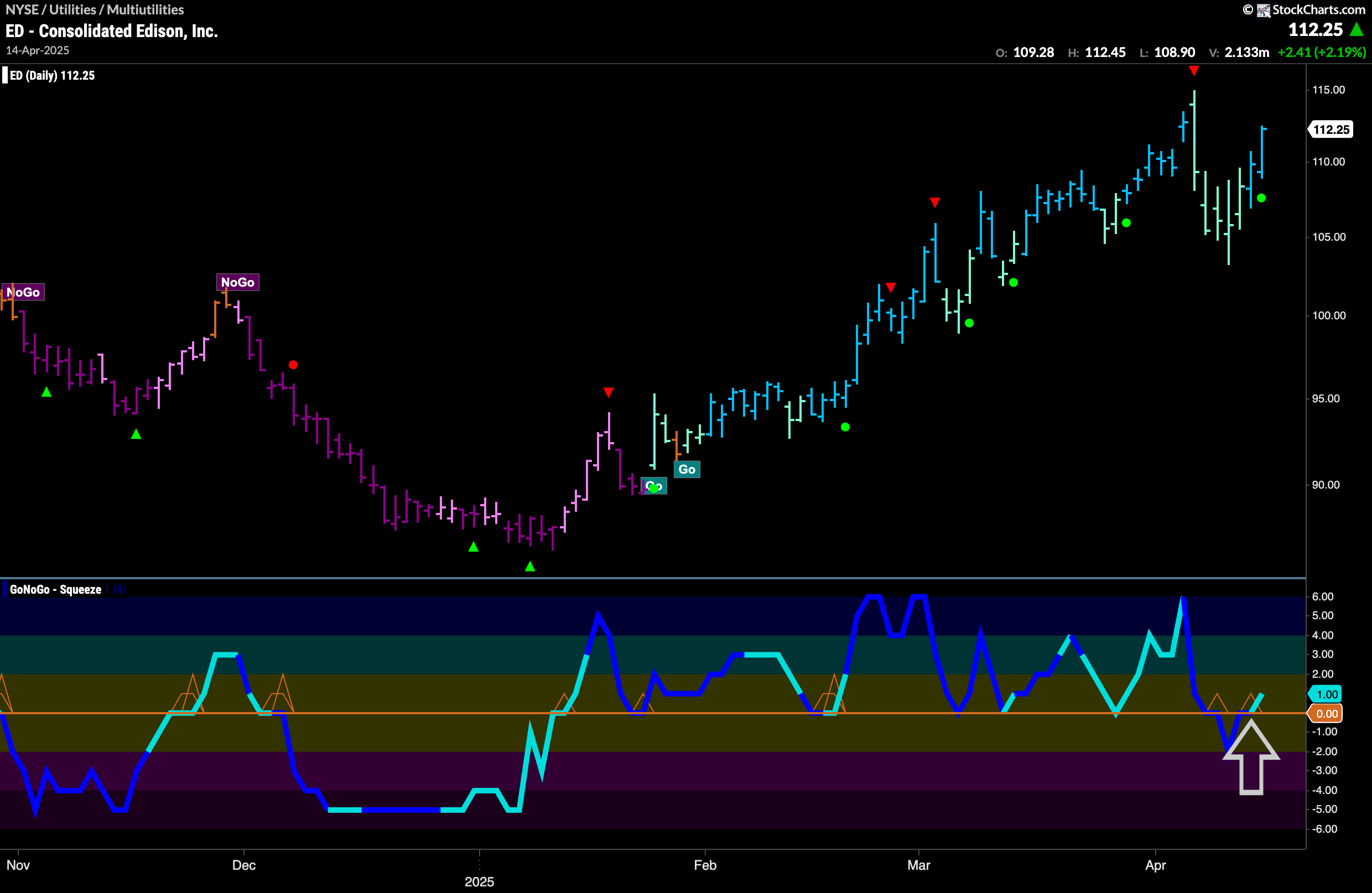
Task: Click the green up-triangle at January low
Action: 530,567
